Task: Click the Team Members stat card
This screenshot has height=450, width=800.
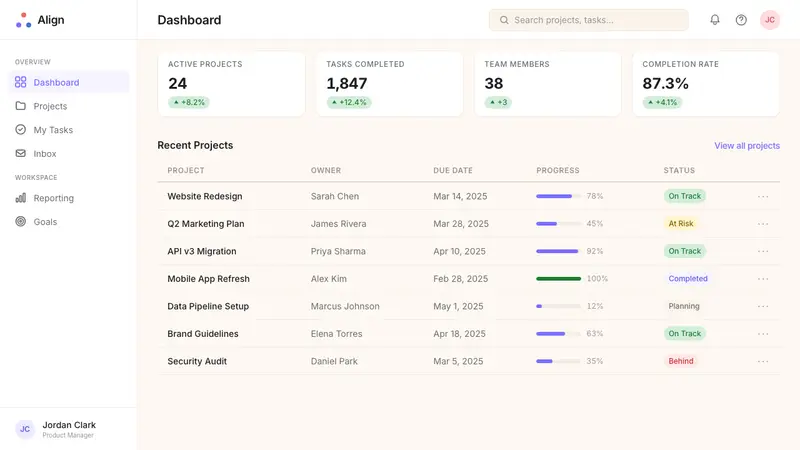Action: [547, 84]
